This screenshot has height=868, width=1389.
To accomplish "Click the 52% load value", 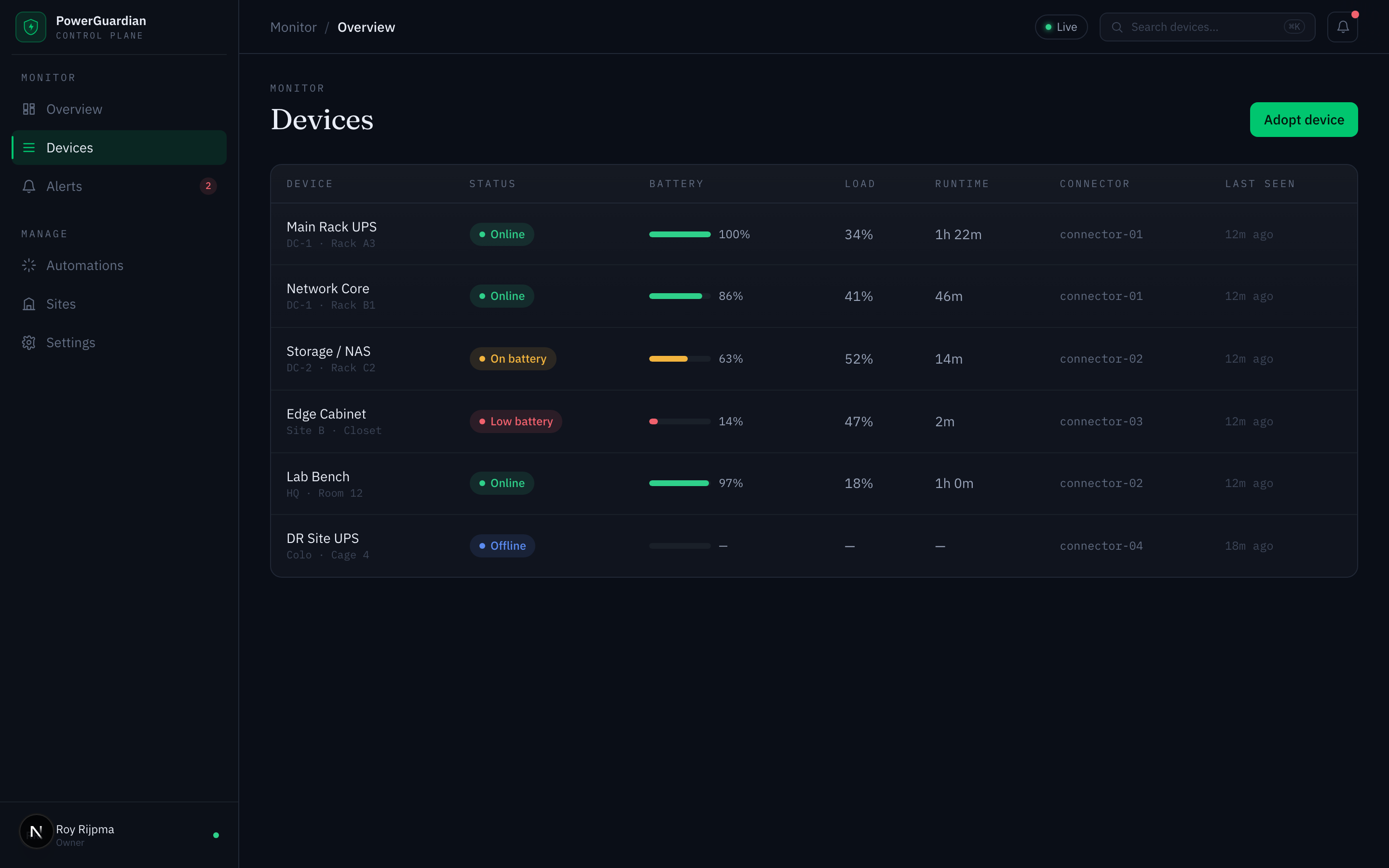I will (x=858, y=359).
